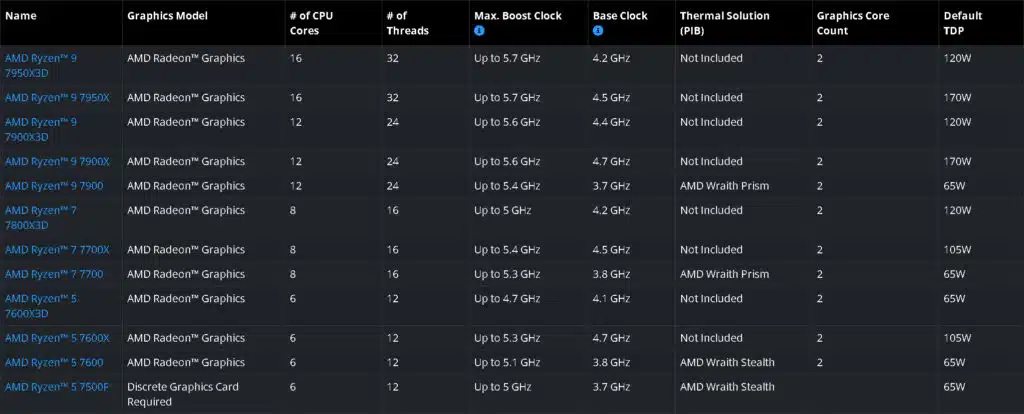Click the Max. Boost Clock info icon
The width and height of the screenshot is (1024, 414).
(479, 31)
